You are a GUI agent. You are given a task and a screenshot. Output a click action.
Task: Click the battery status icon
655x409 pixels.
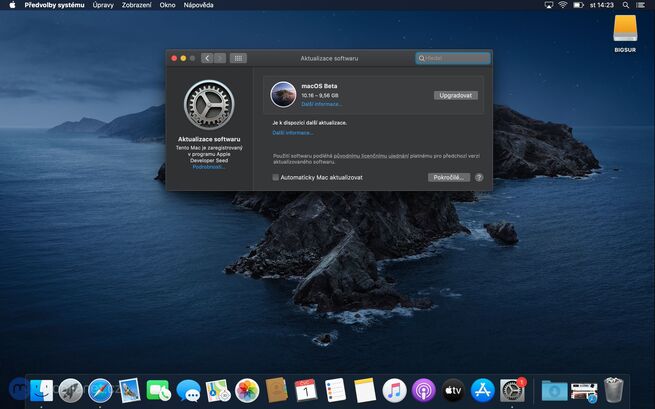click(578, 5)
